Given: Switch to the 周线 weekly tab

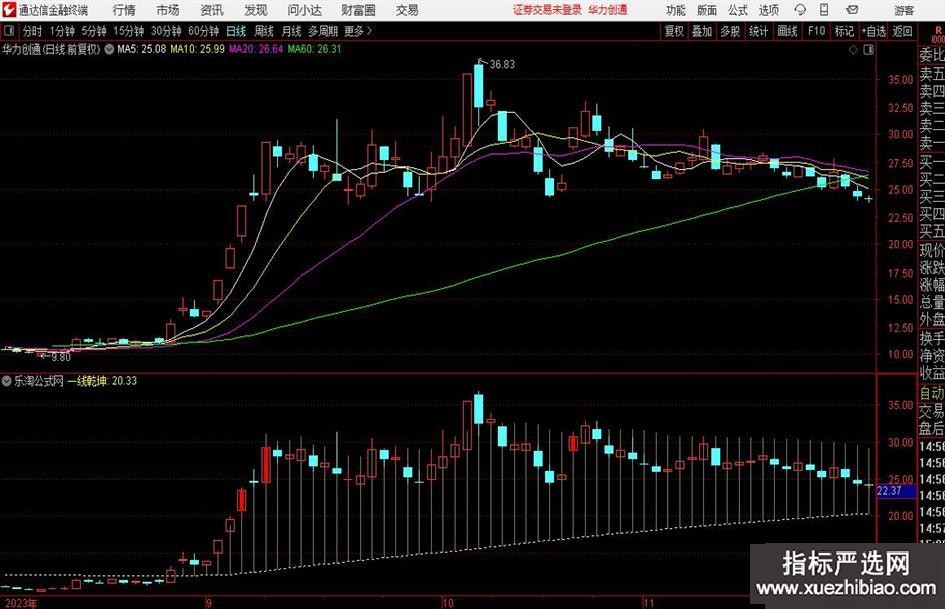Looking at the screenshot, I should point(264,31).
